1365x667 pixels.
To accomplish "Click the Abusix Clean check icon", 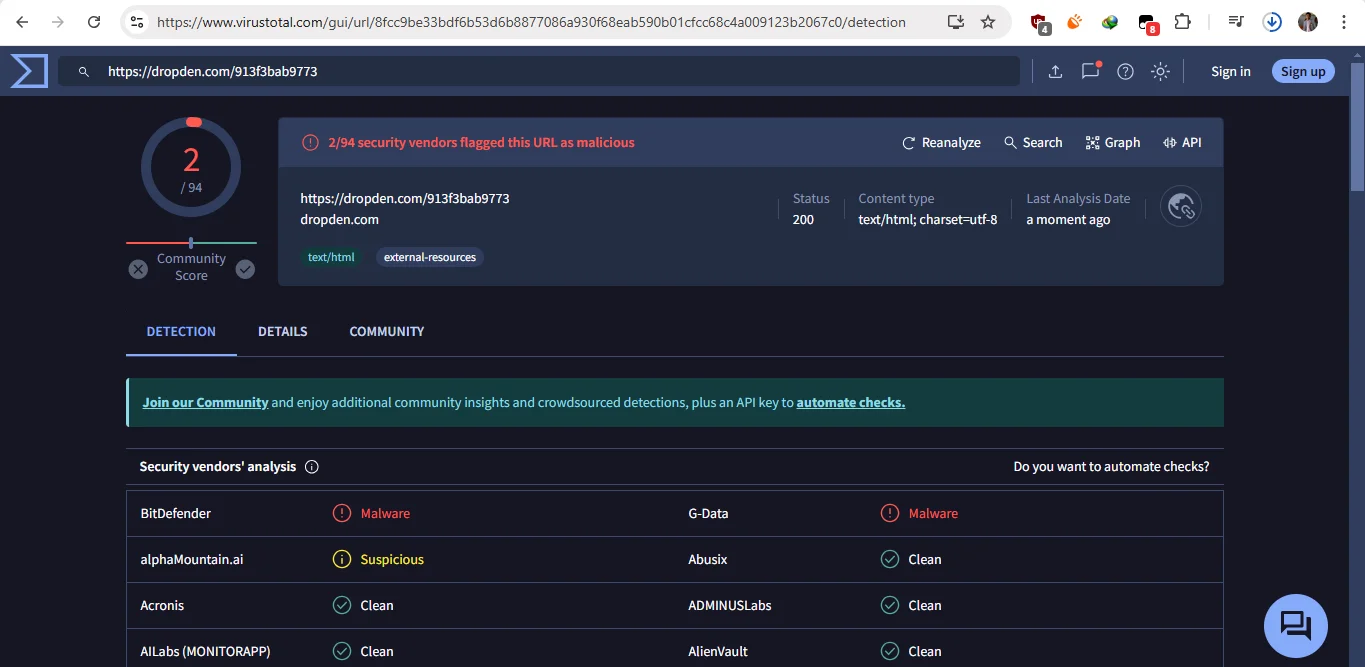I will click(x=890, y=560).
